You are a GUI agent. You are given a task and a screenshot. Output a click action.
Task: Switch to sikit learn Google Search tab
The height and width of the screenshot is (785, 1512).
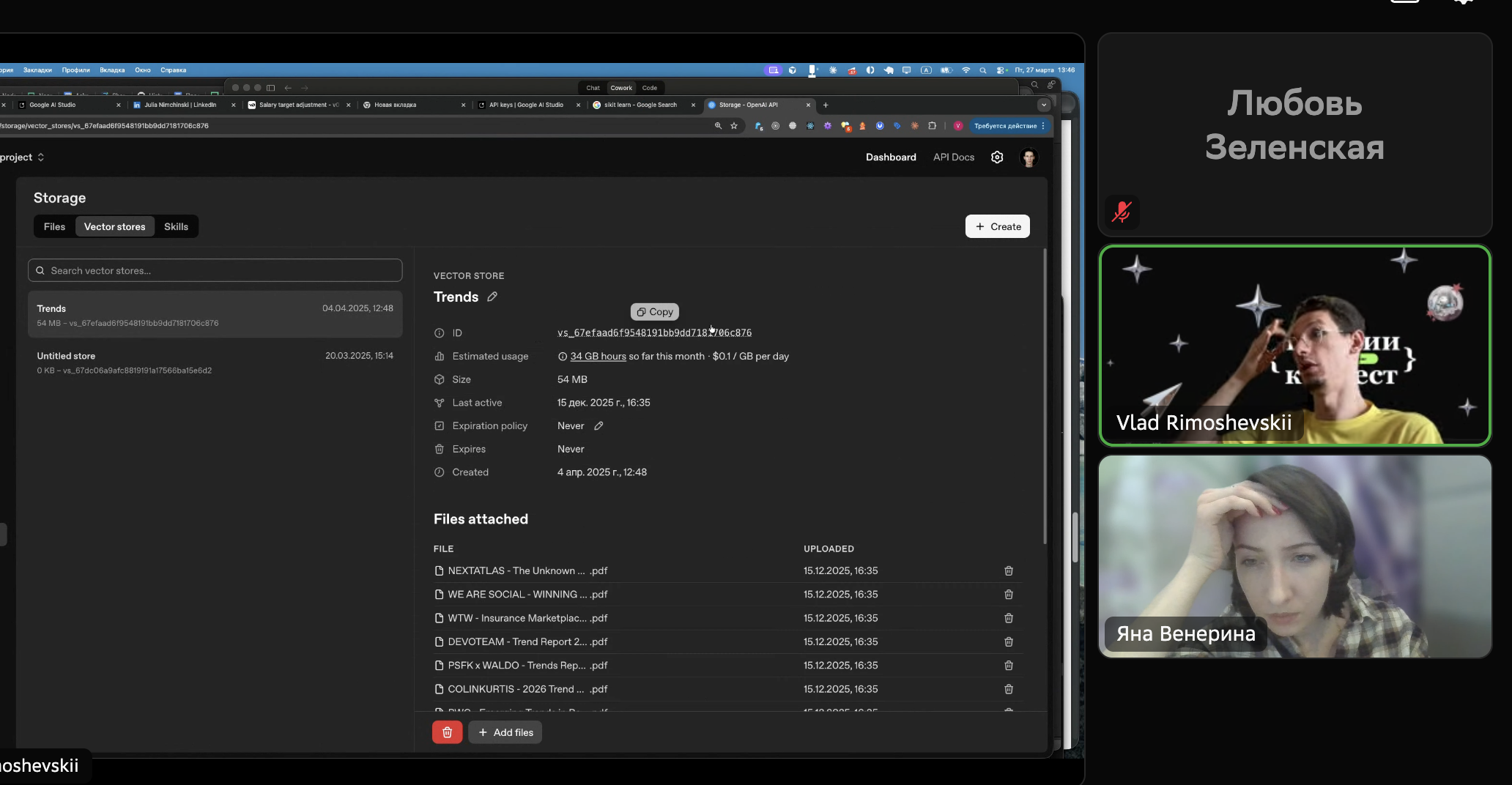(643, 105)
